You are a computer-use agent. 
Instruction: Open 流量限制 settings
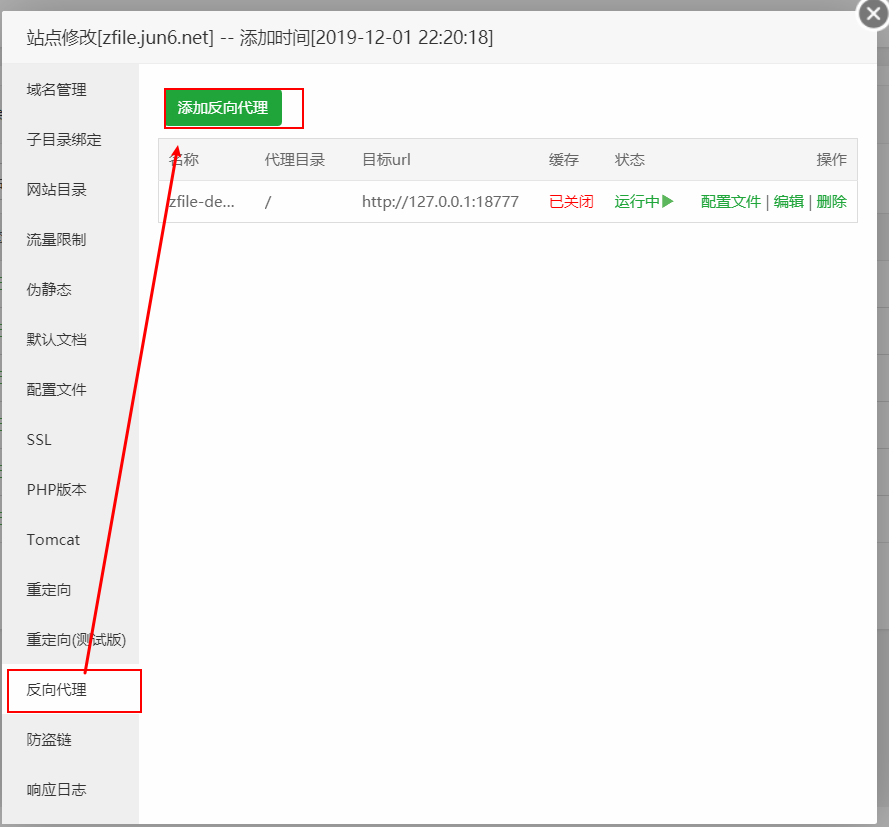tap(57, 240)
